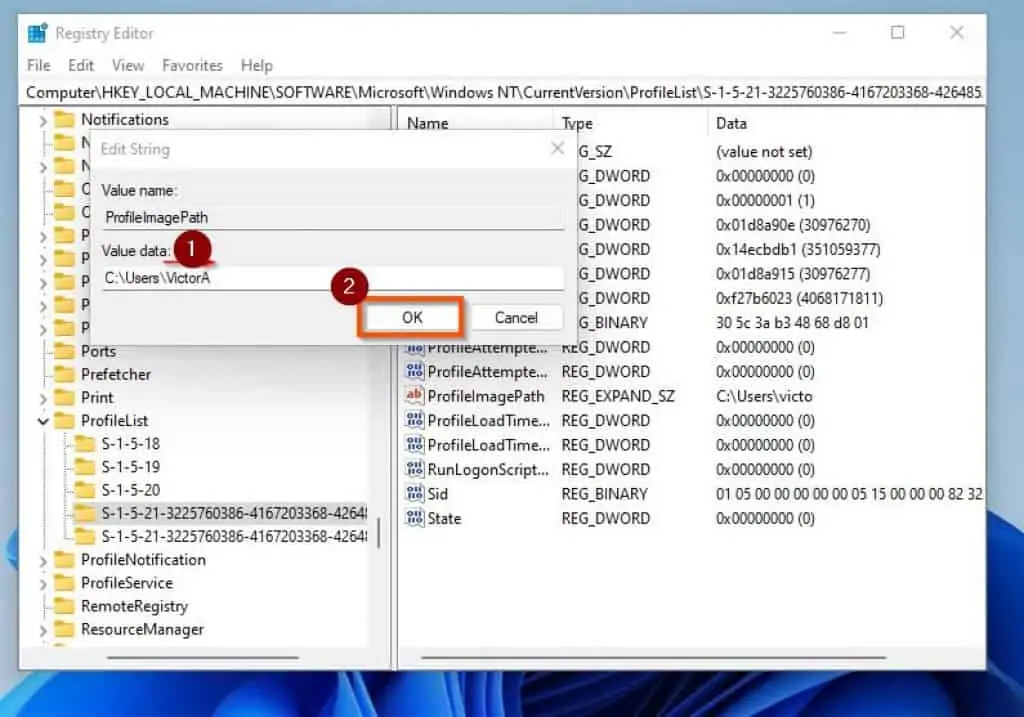This screenshot has height=717, width=1024.
Task: Click the RunLogonScript DWORD value icon
Action: (414, 469)
